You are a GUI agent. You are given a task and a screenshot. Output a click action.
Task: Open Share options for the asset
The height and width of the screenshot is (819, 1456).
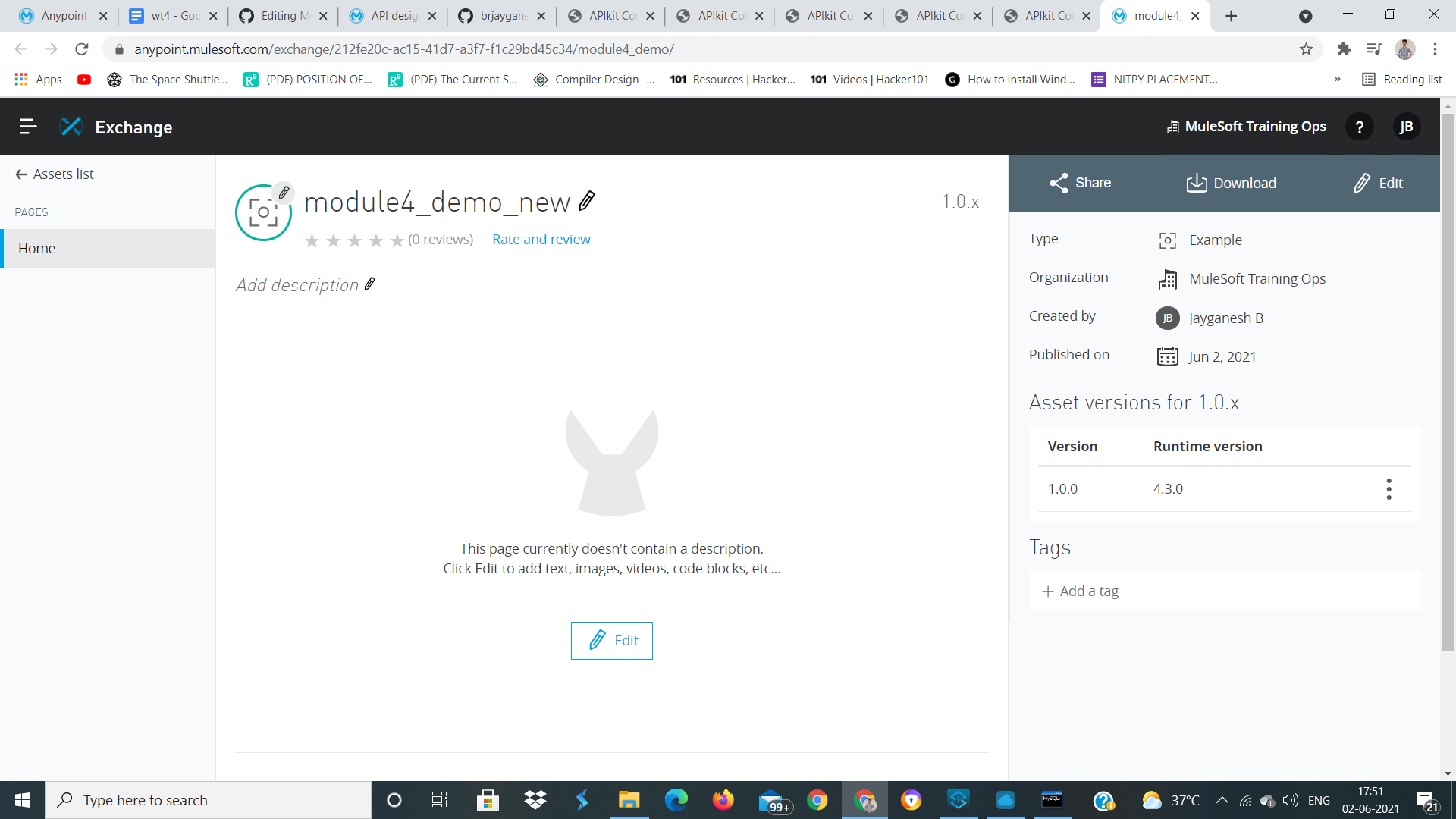point(1080,183)
